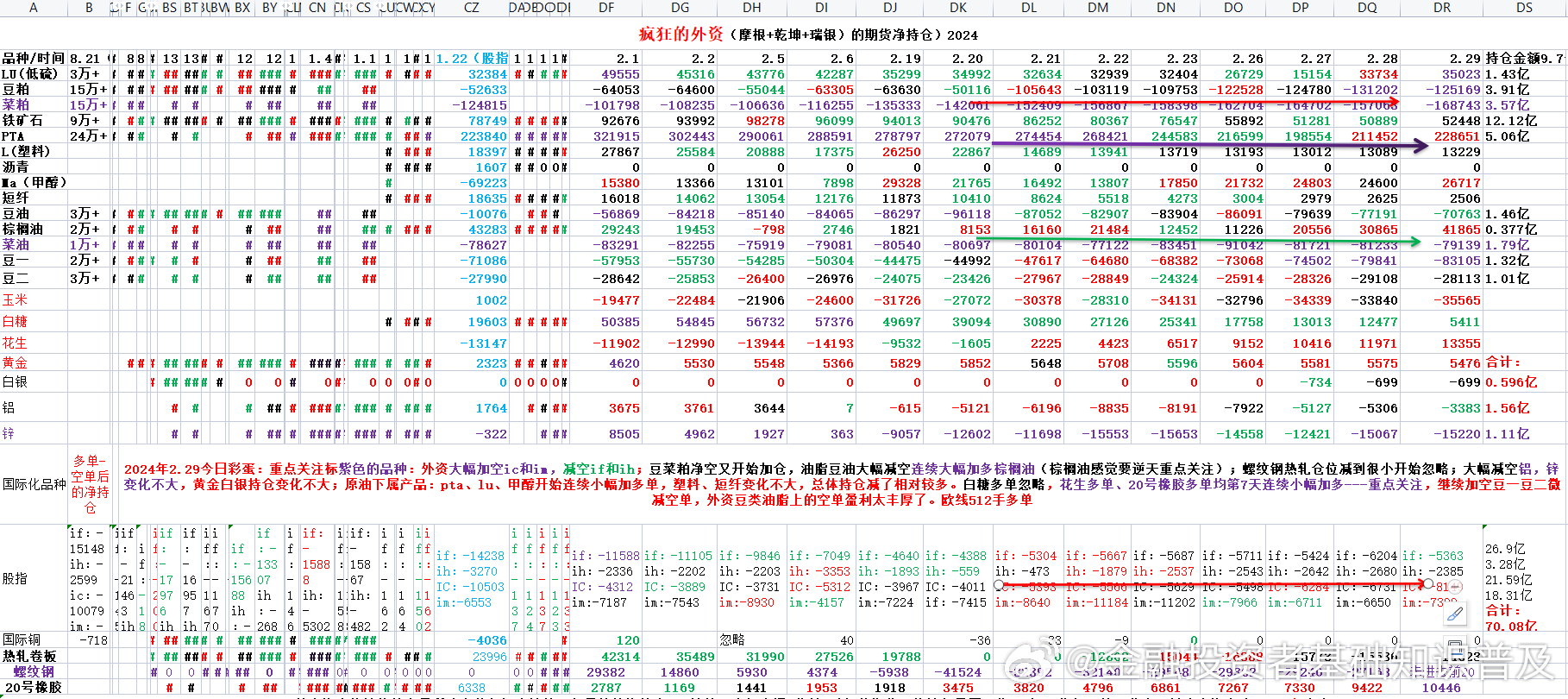
Task: Select the 多单-空单后的净持仓 note cell
Action: [x=90, y=484]
